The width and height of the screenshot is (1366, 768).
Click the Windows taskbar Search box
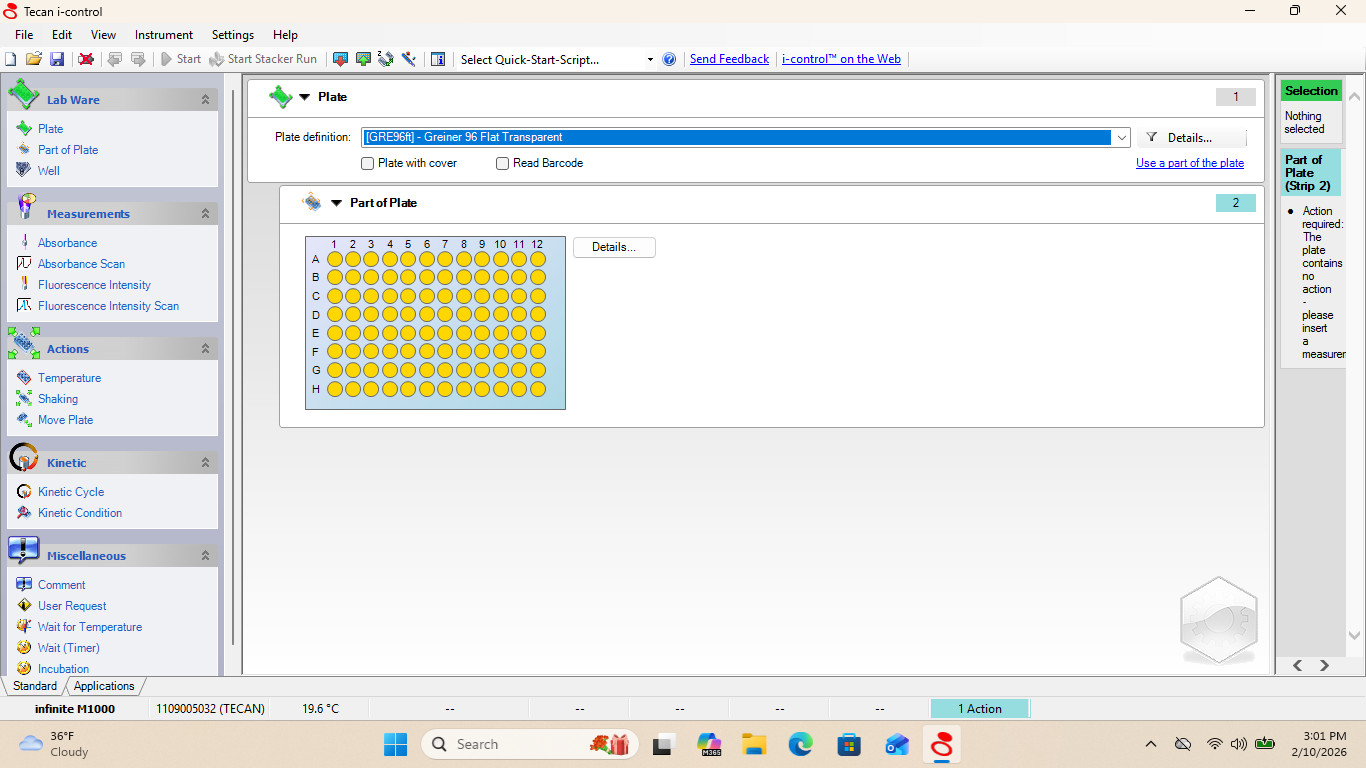click(531, 744)
